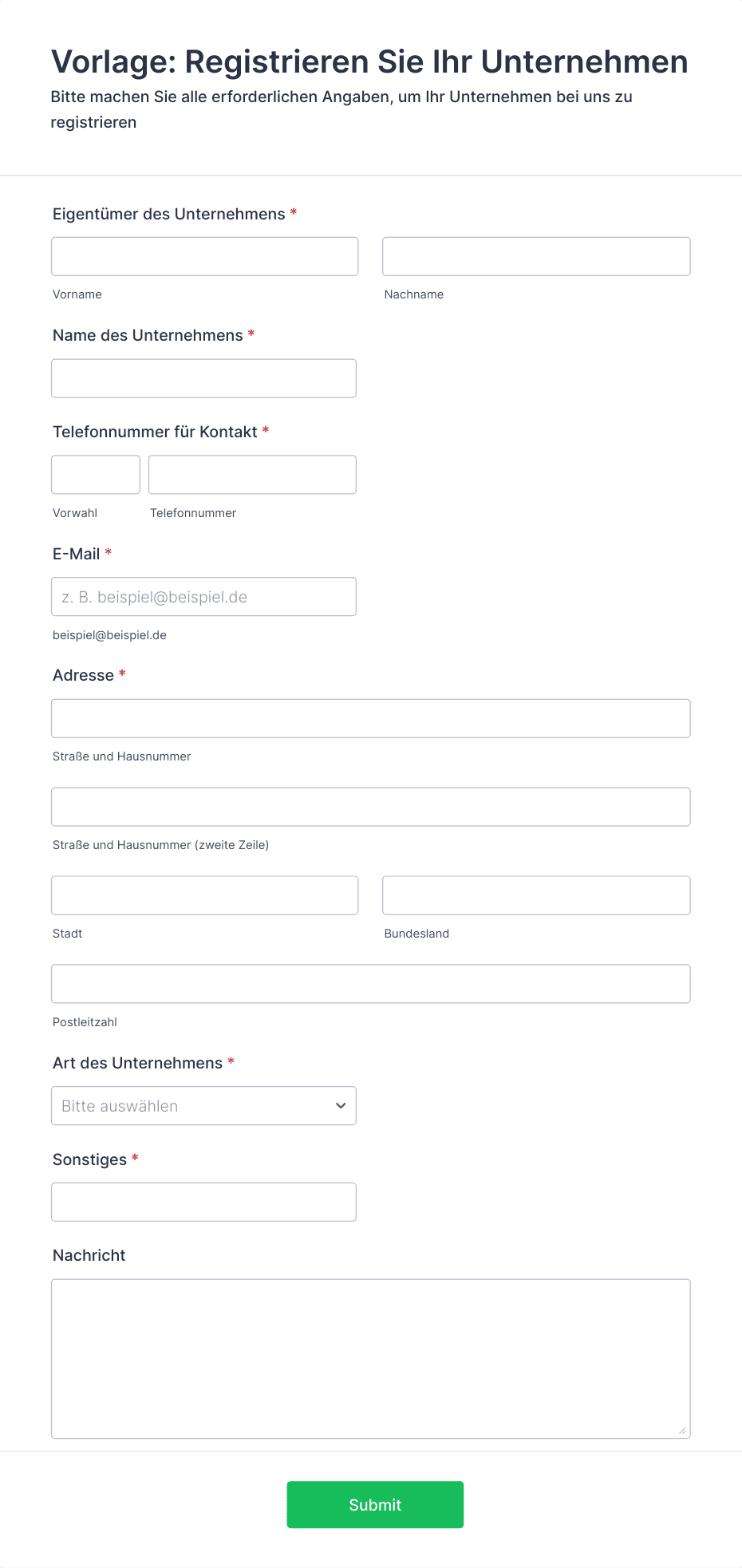Viewport: 742px width, 1568px height.
Task: Click inside the Nachricht textarea
Action: (x=371, y=1359)
